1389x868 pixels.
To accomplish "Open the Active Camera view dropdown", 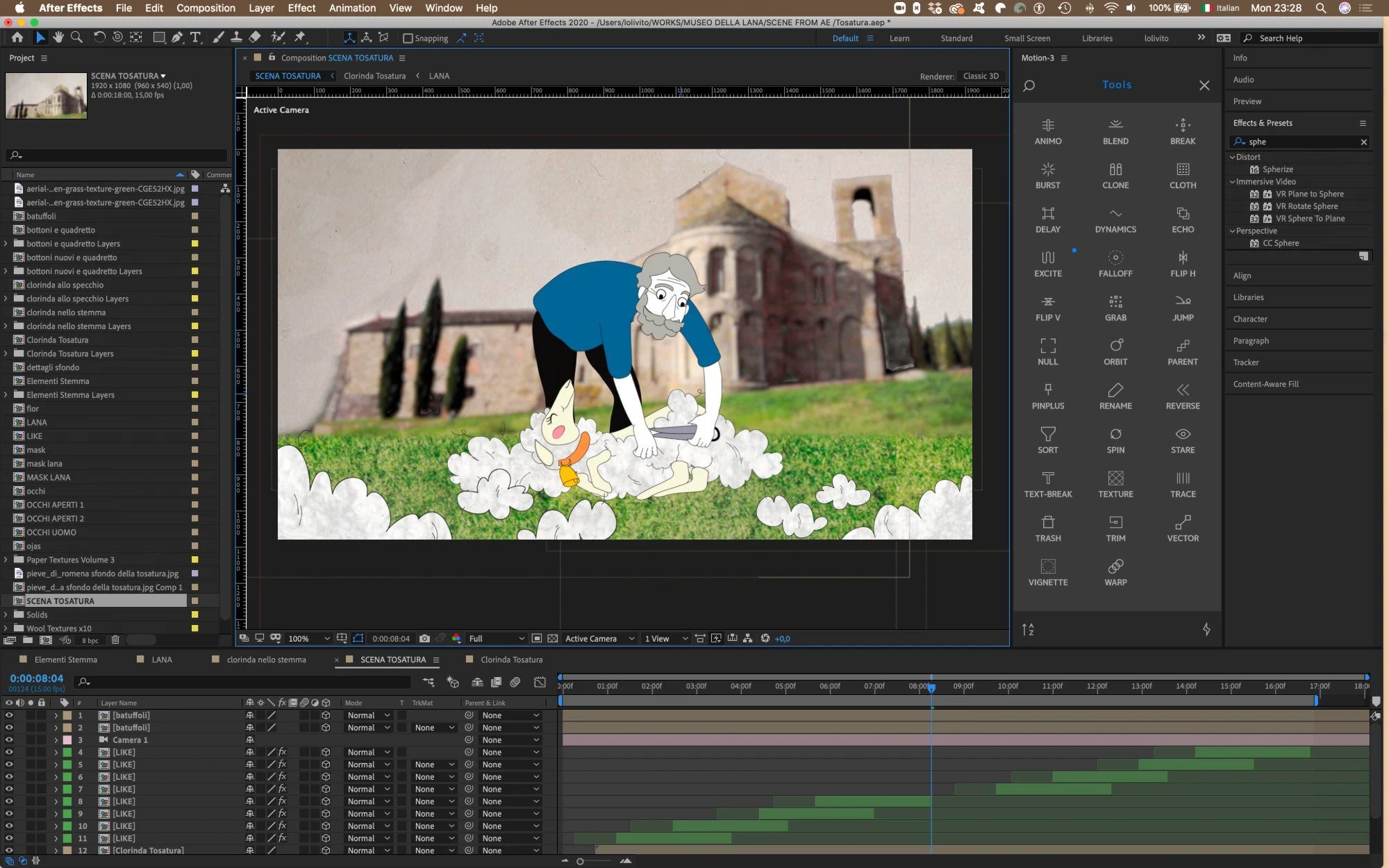I will click(599, 638).
